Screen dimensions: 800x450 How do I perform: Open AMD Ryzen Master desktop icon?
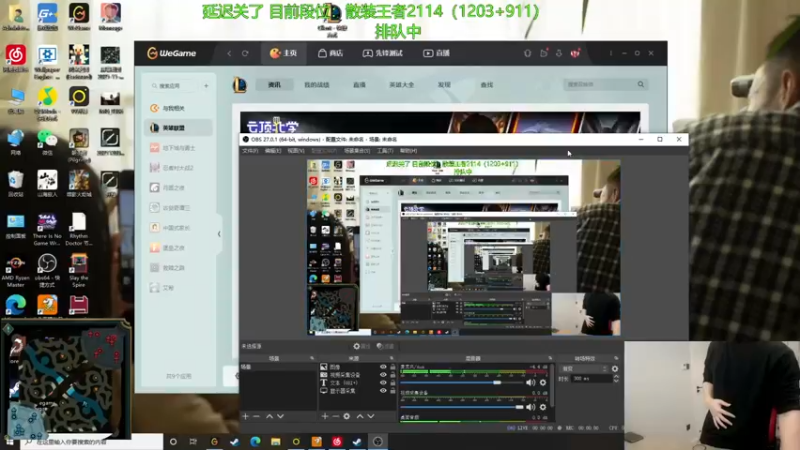click(16, 269)
